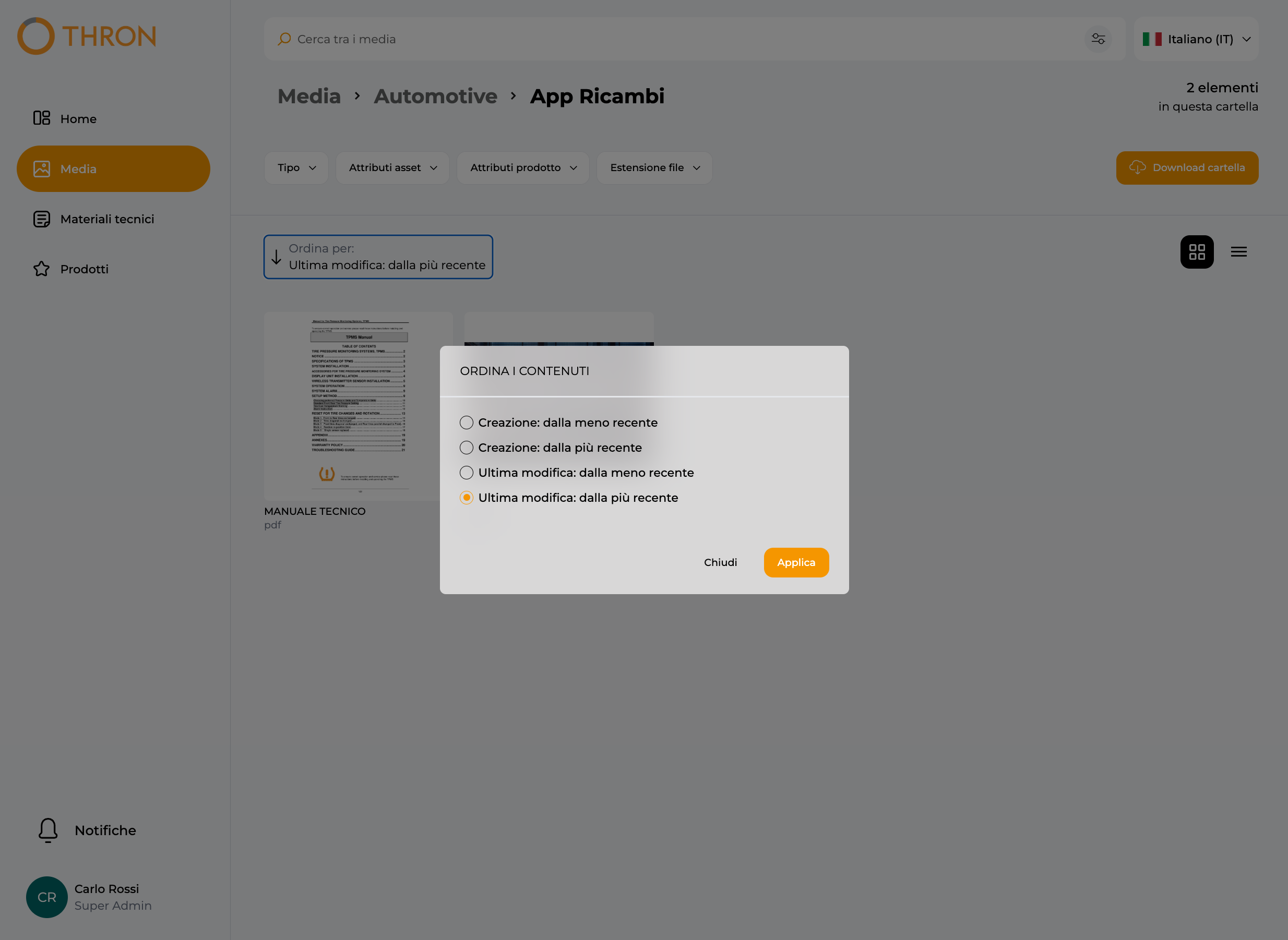The height and width of the screenshot is (940, 1288).
Task: Click the Chiudi button
Action: tap(721, 563)
